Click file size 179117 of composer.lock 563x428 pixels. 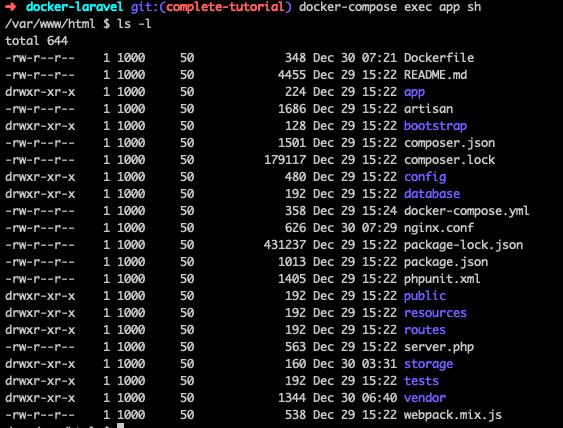coord(285,160)
